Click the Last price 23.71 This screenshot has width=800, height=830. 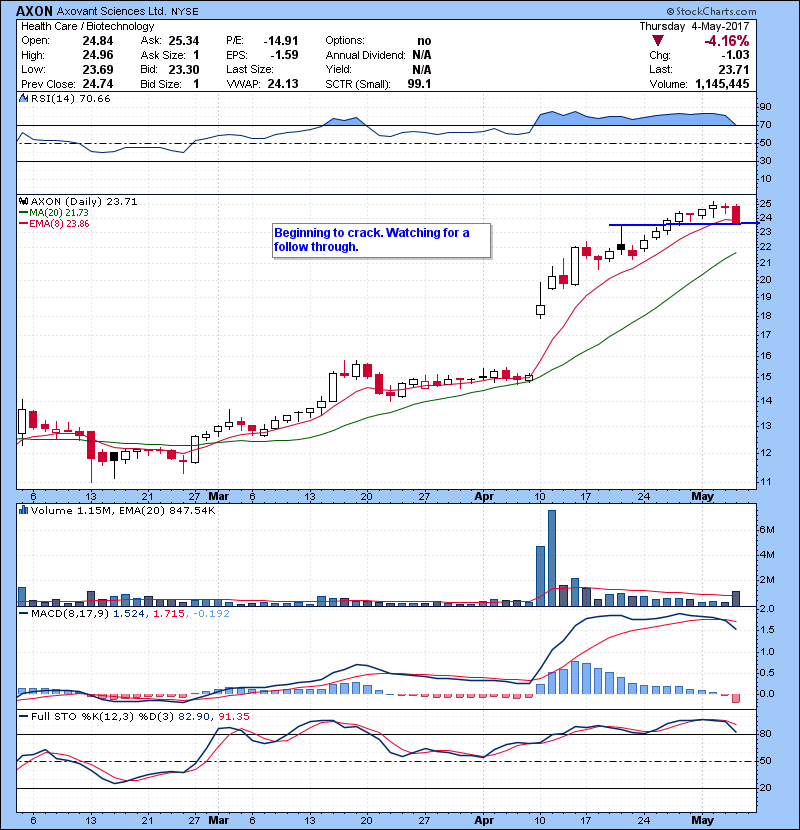(734, 69)
